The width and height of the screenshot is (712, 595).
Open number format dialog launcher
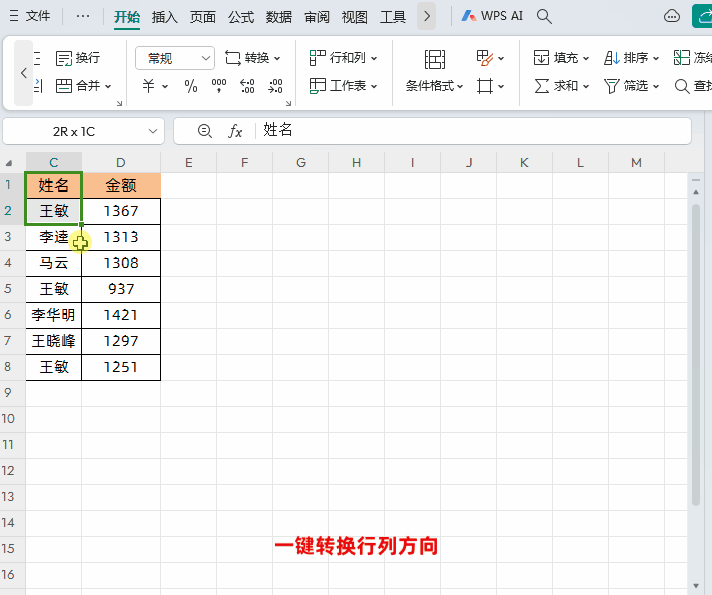click(288, 104)
